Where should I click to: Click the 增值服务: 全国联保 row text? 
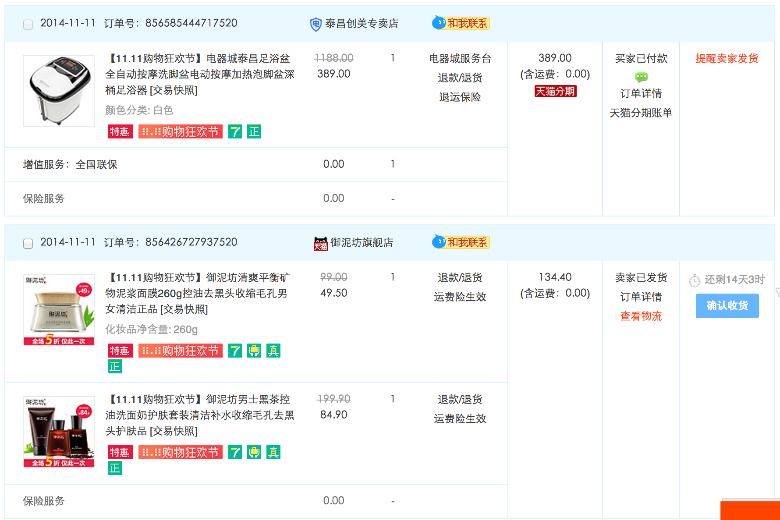[x=70, y=164]
